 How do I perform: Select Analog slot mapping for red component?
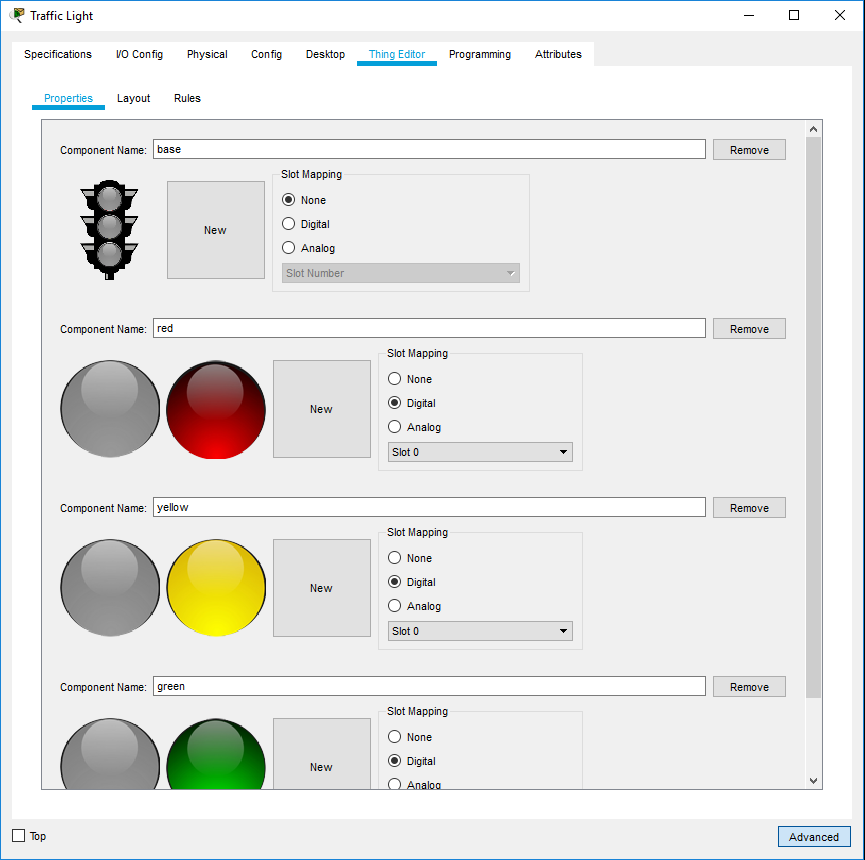point(394,427)
